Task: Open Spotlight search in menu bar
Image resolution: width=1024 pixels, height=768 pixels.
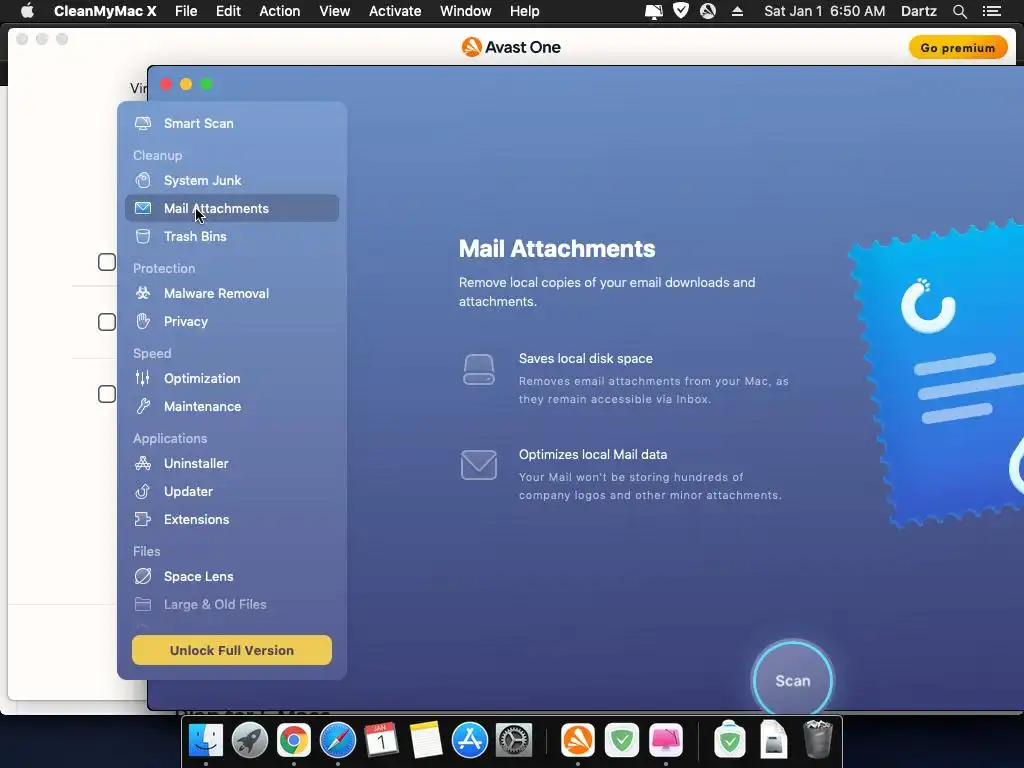Action: (x=959, y=11)
